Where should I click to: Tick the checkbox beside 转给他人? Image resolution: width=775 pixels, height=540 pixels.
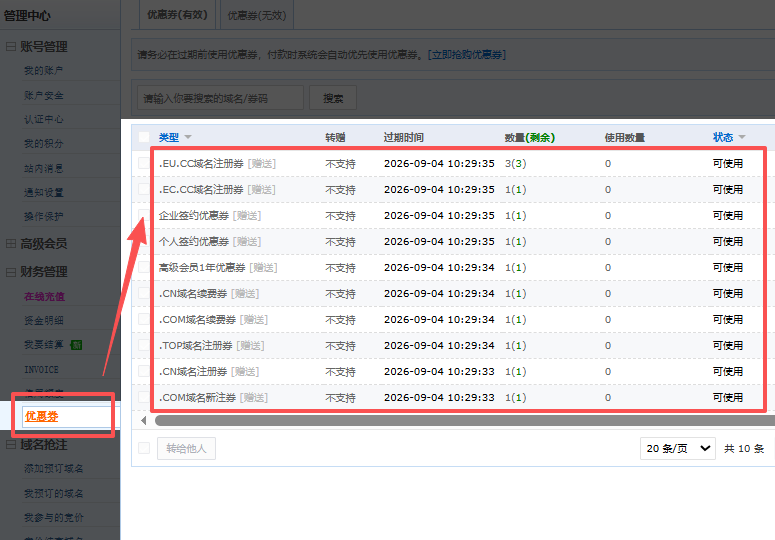click(144, 448)
